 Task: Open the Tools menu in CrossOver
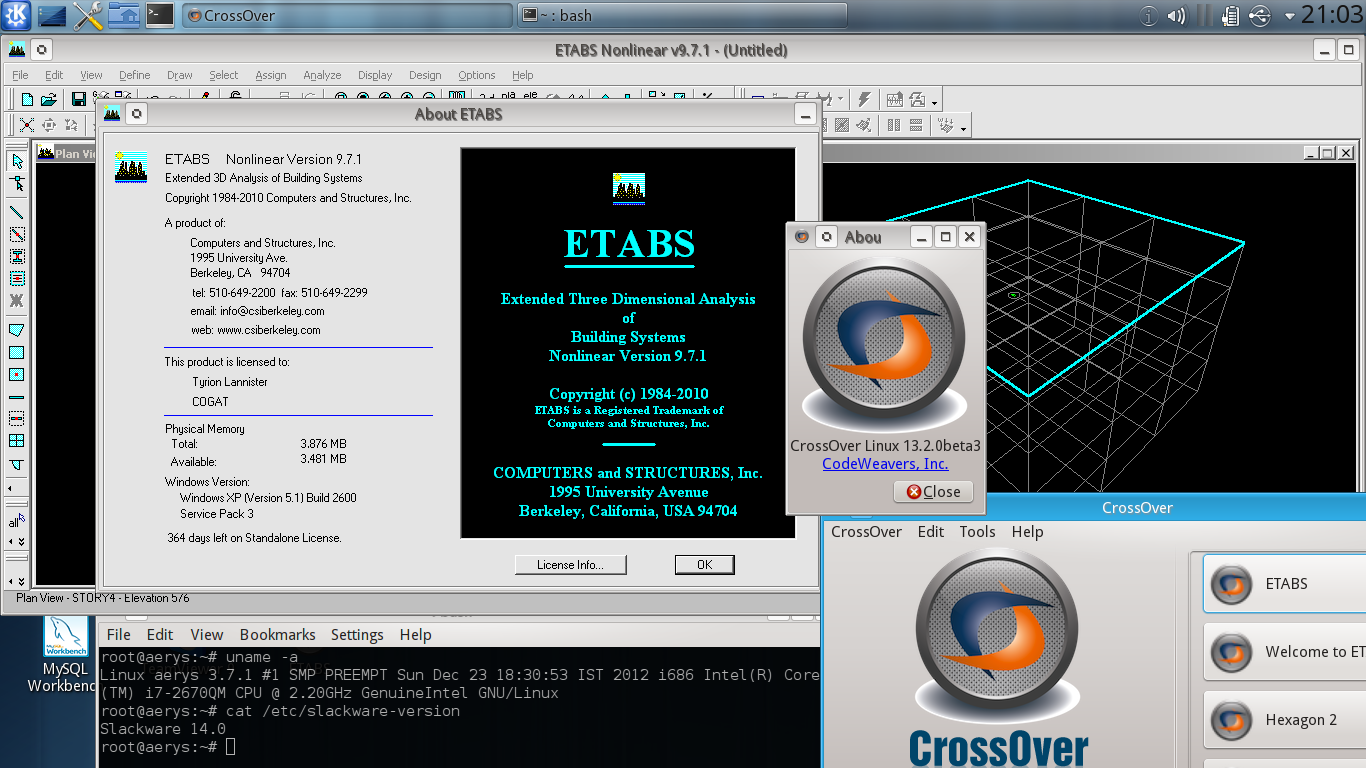pos(977,531)
